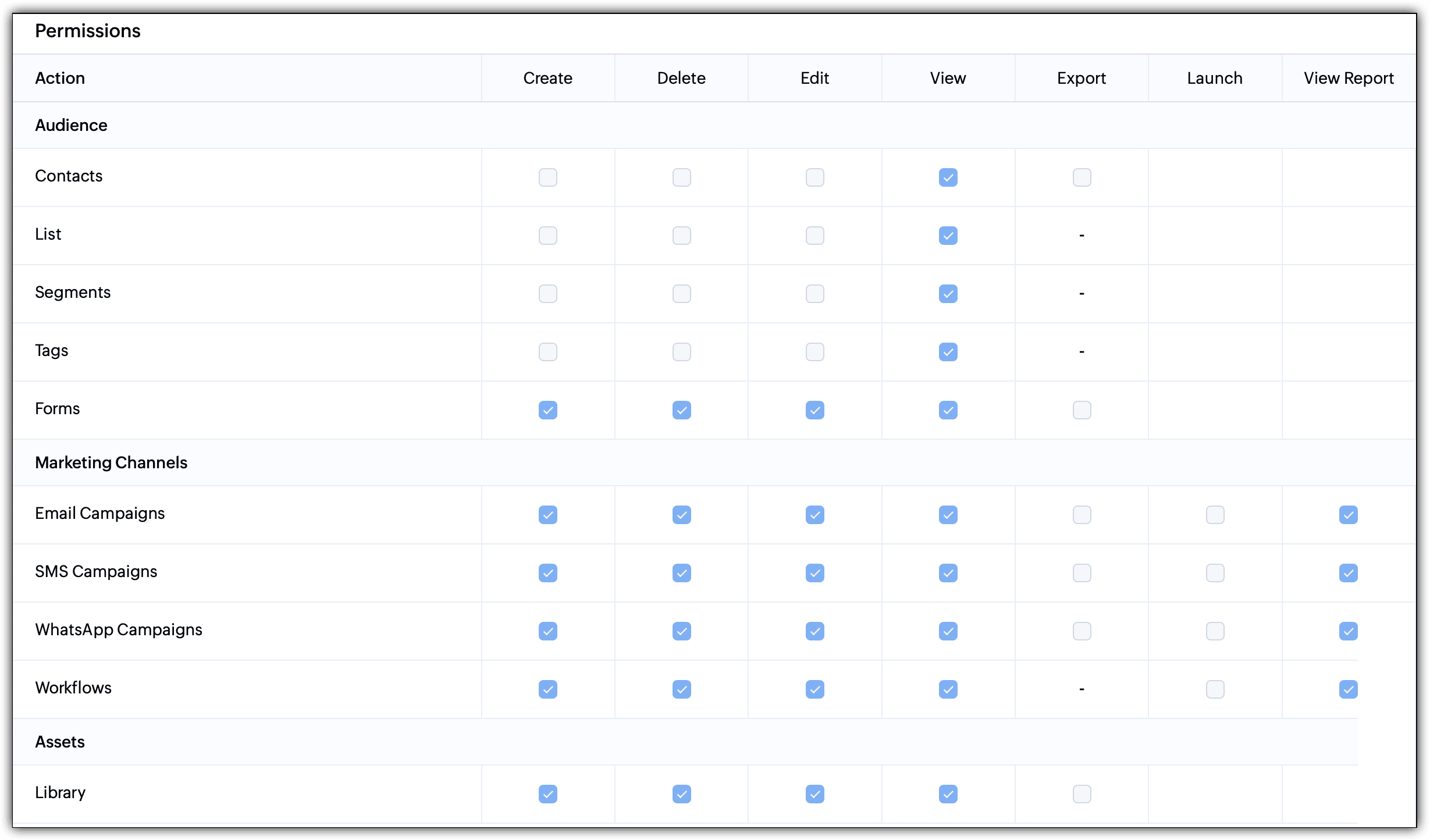Viewport: 1430px width, 840px height.
Task: Uncheck View Report for Workflows
Action: tap(1348, 689)
